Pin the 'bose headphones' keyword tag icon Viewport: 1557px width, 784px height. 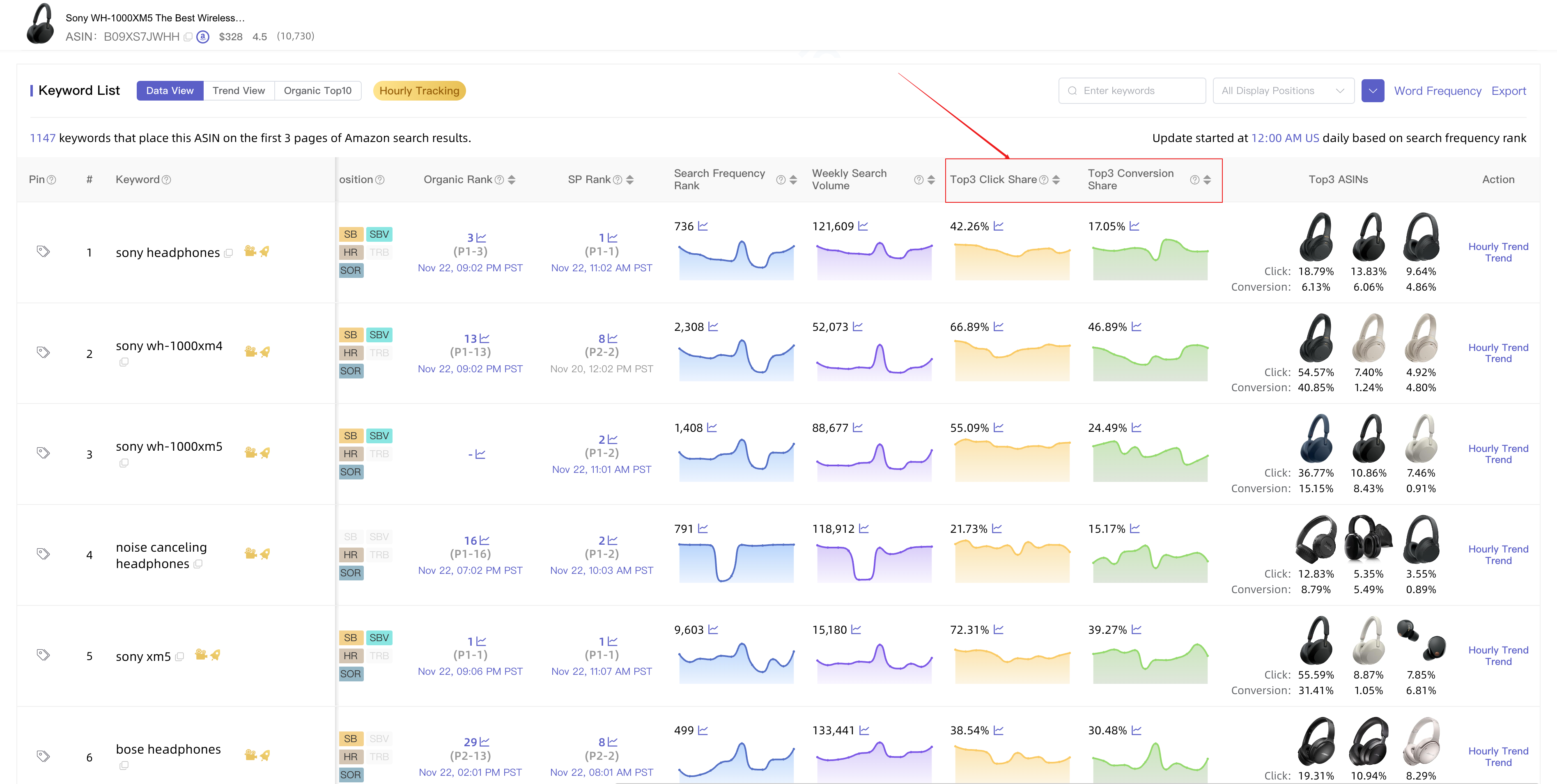coord(43,756)
